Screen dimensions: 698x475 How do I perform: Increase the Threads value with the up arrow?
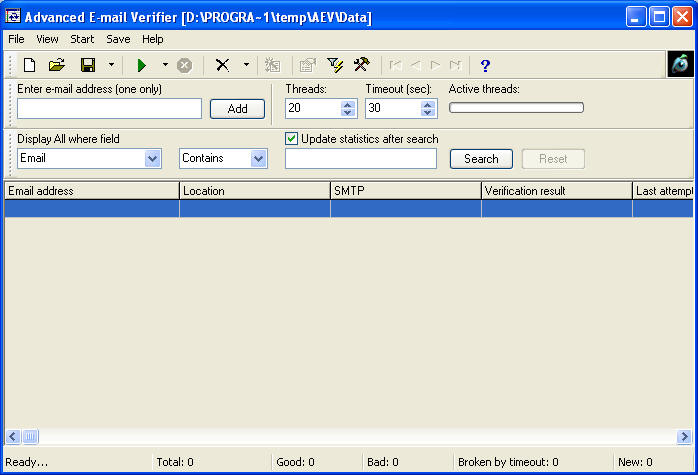pyautogui.click(x=348, y=104)
